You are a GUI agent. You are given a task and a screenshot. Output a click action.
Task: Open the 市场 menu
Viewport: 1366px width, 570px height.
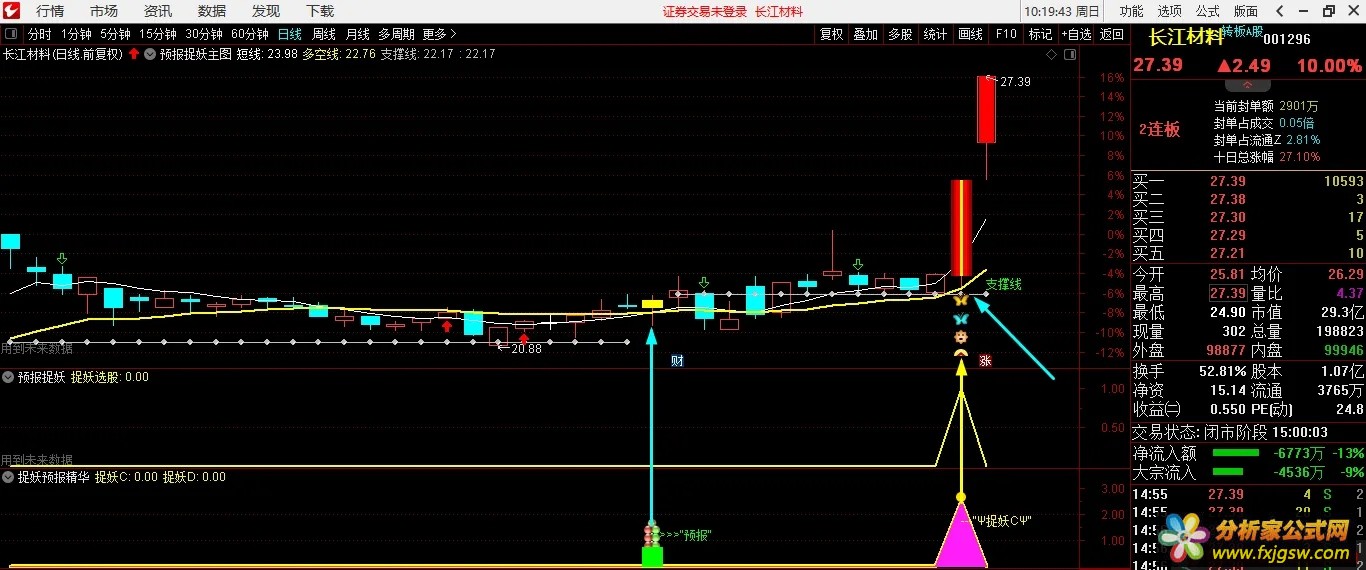104,11
